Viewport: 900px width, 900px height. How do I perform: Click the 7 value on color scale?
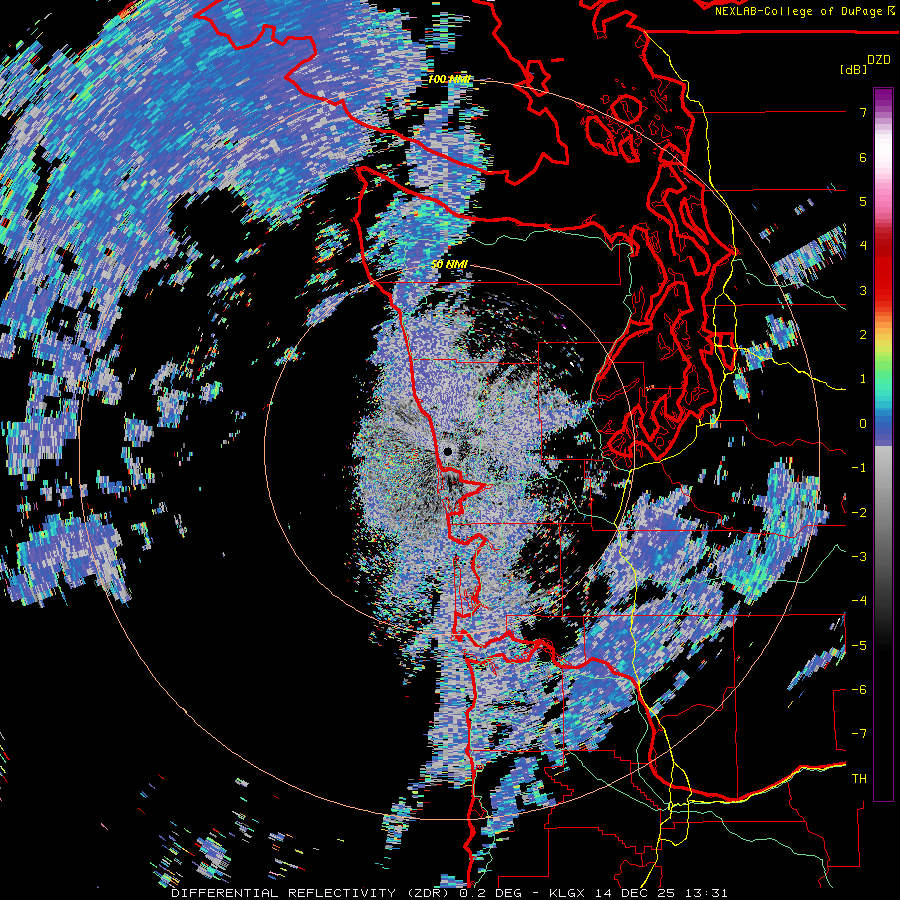pyautogui.click(x=863, y=112)
